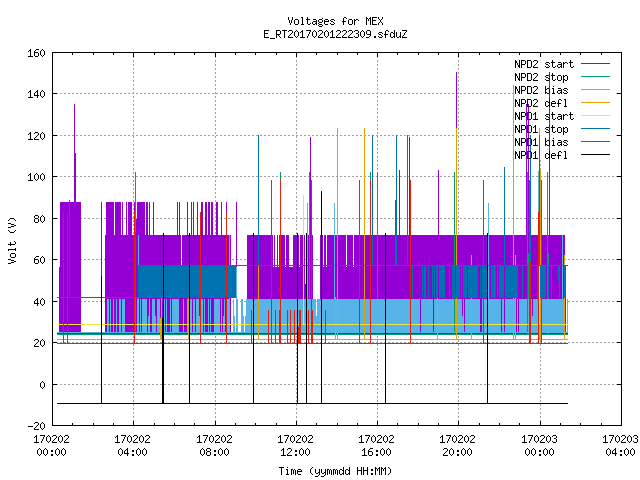The image size is (640, 480).
Task: Click the 170202 08:00 time tick label
Action: coord(214,446)
